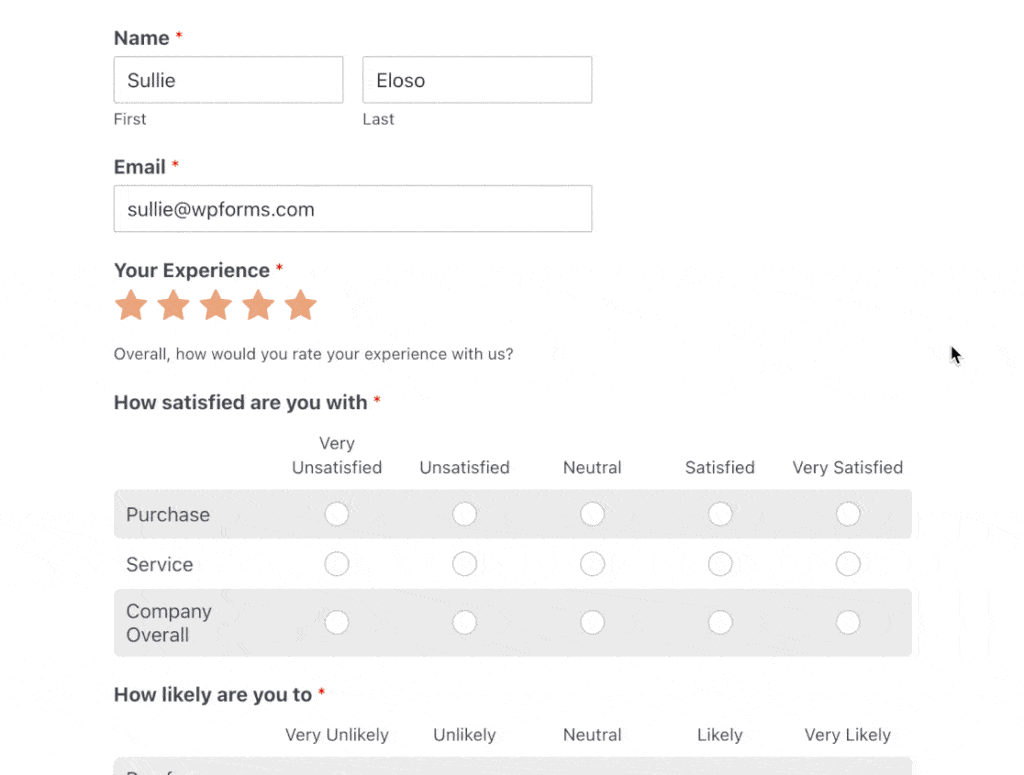Viewport: 1024px width, 775px height.
Task: Choose the fourth star rating
Action: coord(258,306)
